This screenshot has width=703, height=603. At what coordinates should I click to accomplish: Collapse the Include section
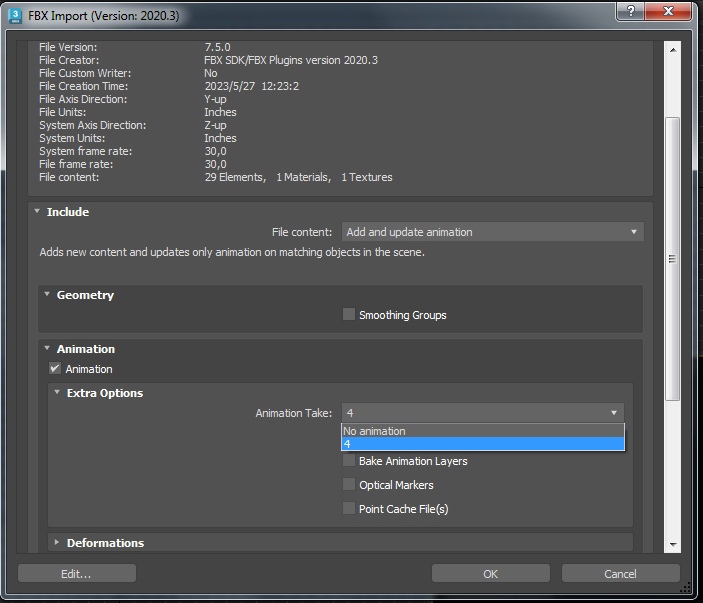click(x=37, y=211)
